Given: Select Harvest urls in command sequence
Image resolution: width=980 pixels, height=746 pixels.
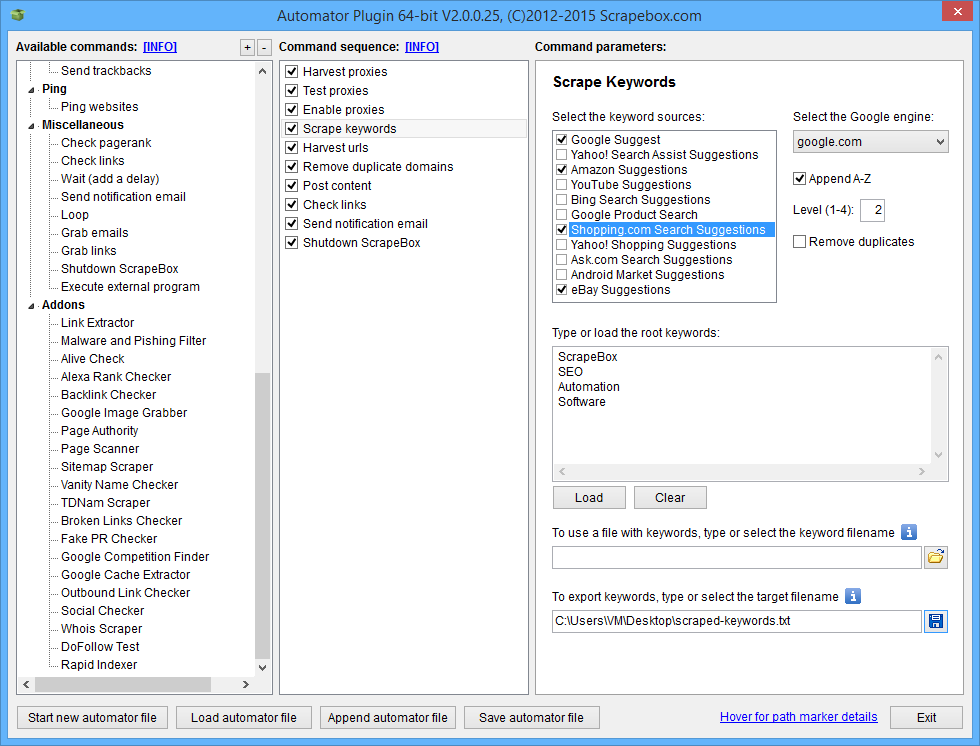Looking at the screenshot, I should (x=335, y=148).
